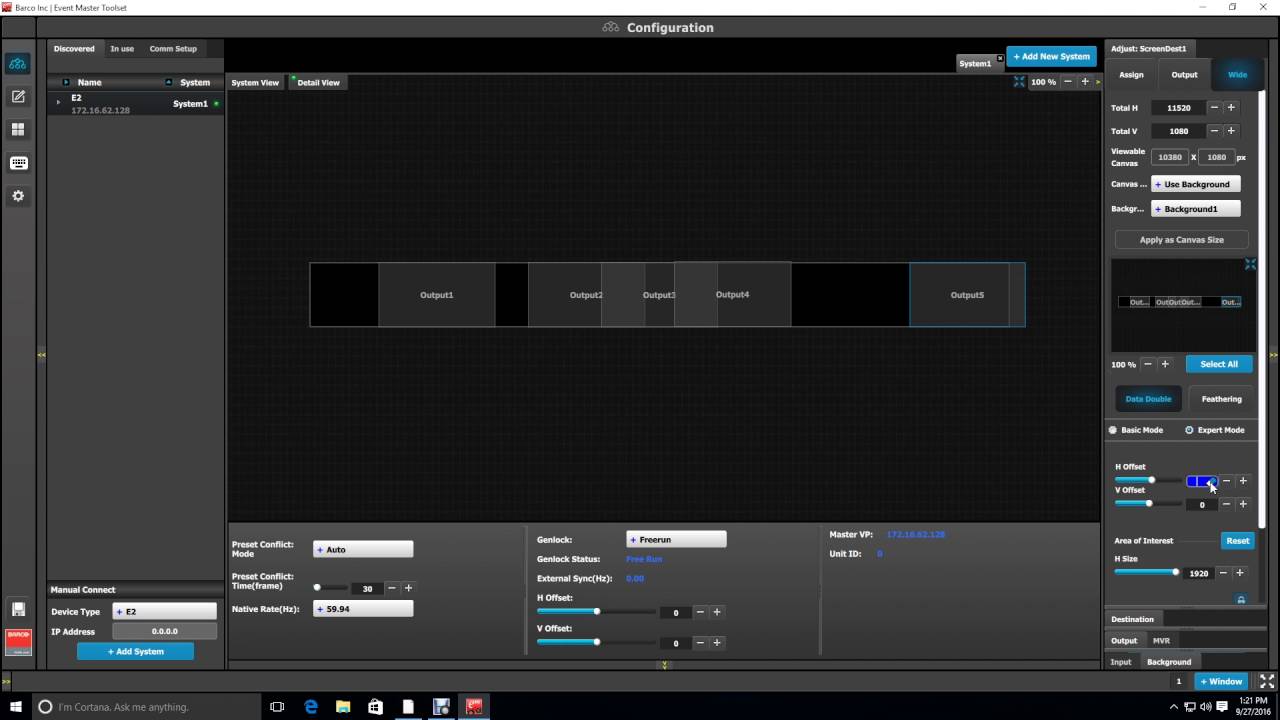The height and width of the screenshot is (720, 1280).
Task: Decrease Total V with minus stepper
Action: (x=1214, y=131)
